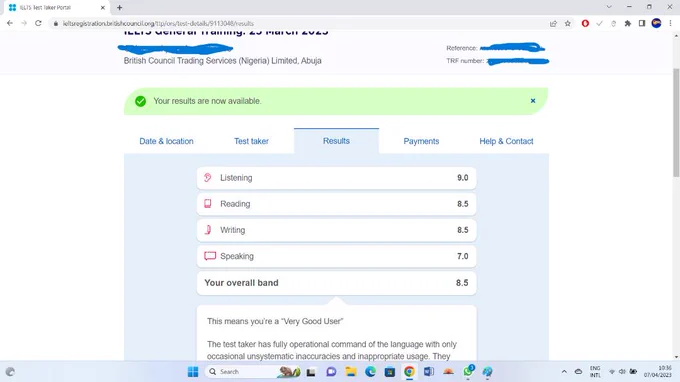Click the browser forward arrow
680x382 pixels.
(24, 23)
